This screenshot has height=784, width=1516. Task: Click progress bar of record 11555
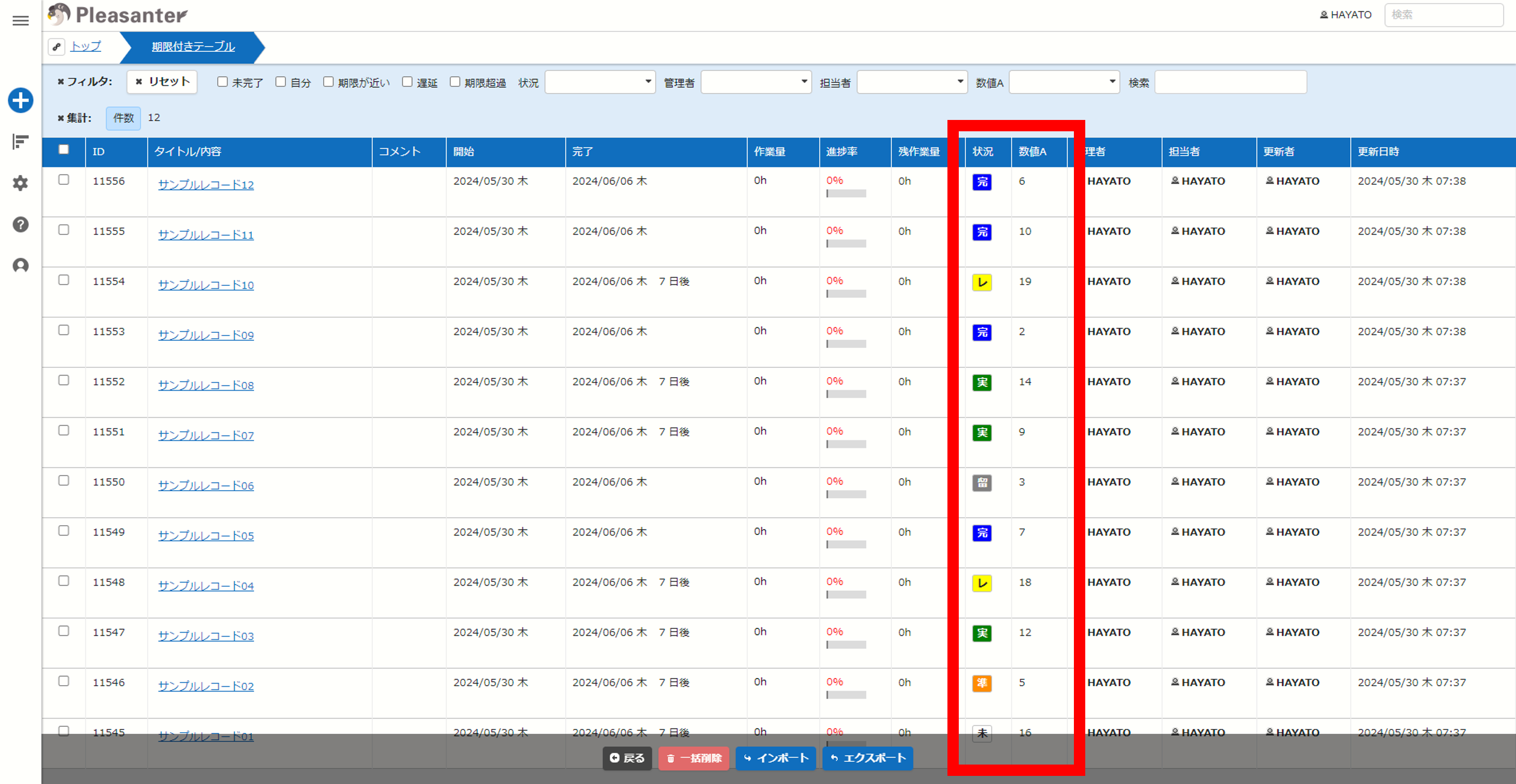point(846,244)
